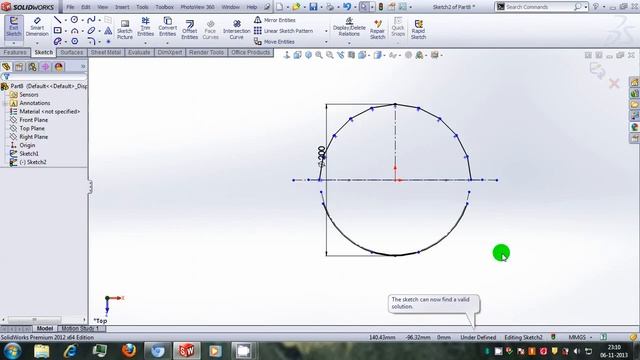Click the red X cancel sketch icon
This screenshot has width=640, height=360.
click(x=614, y=84)
